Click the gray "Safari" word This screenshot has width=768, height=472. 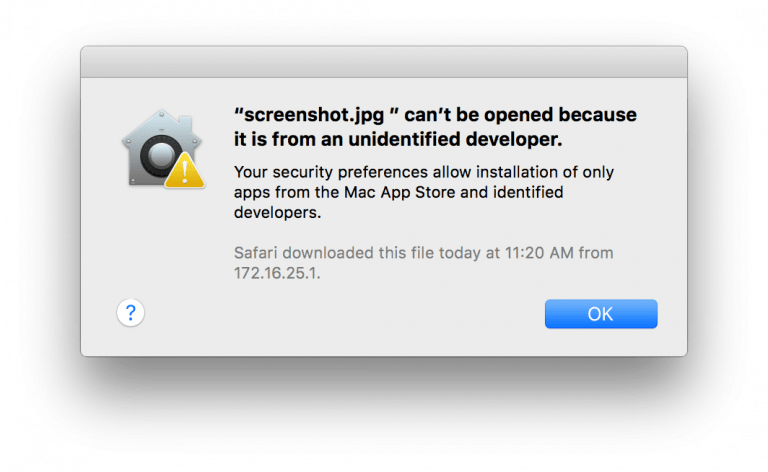256,253
